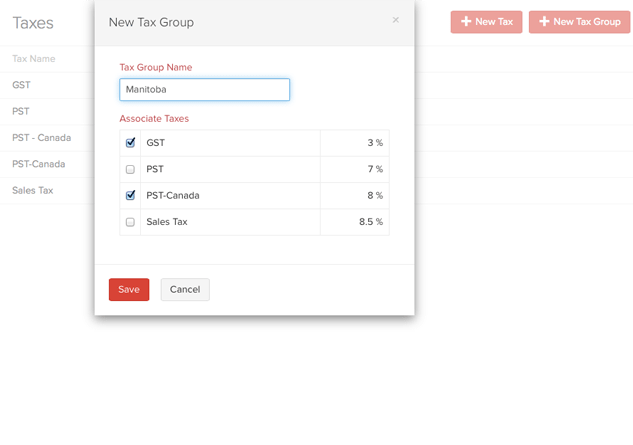Click the New Tax Group button
The height and width of the screenshot is (445, 633).
[579, 21]
